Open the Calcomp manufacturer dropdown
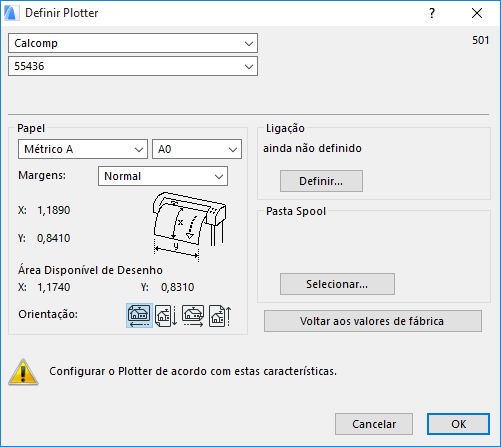Viewport: 501px width, 447px height. tap(133, 43)
